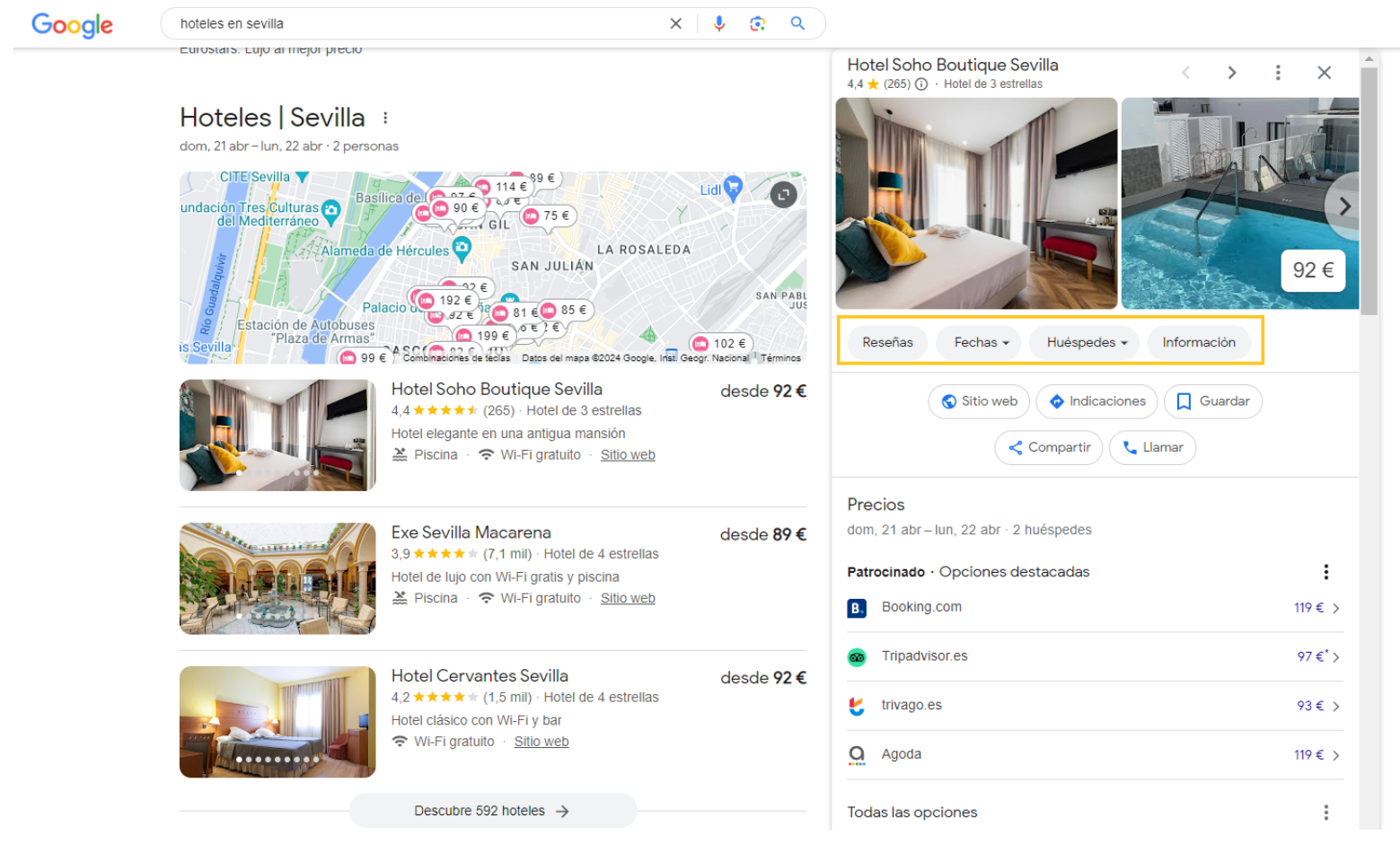Click Indicaciones directions button
The image size is (1400, 853).
point(1097,401)
